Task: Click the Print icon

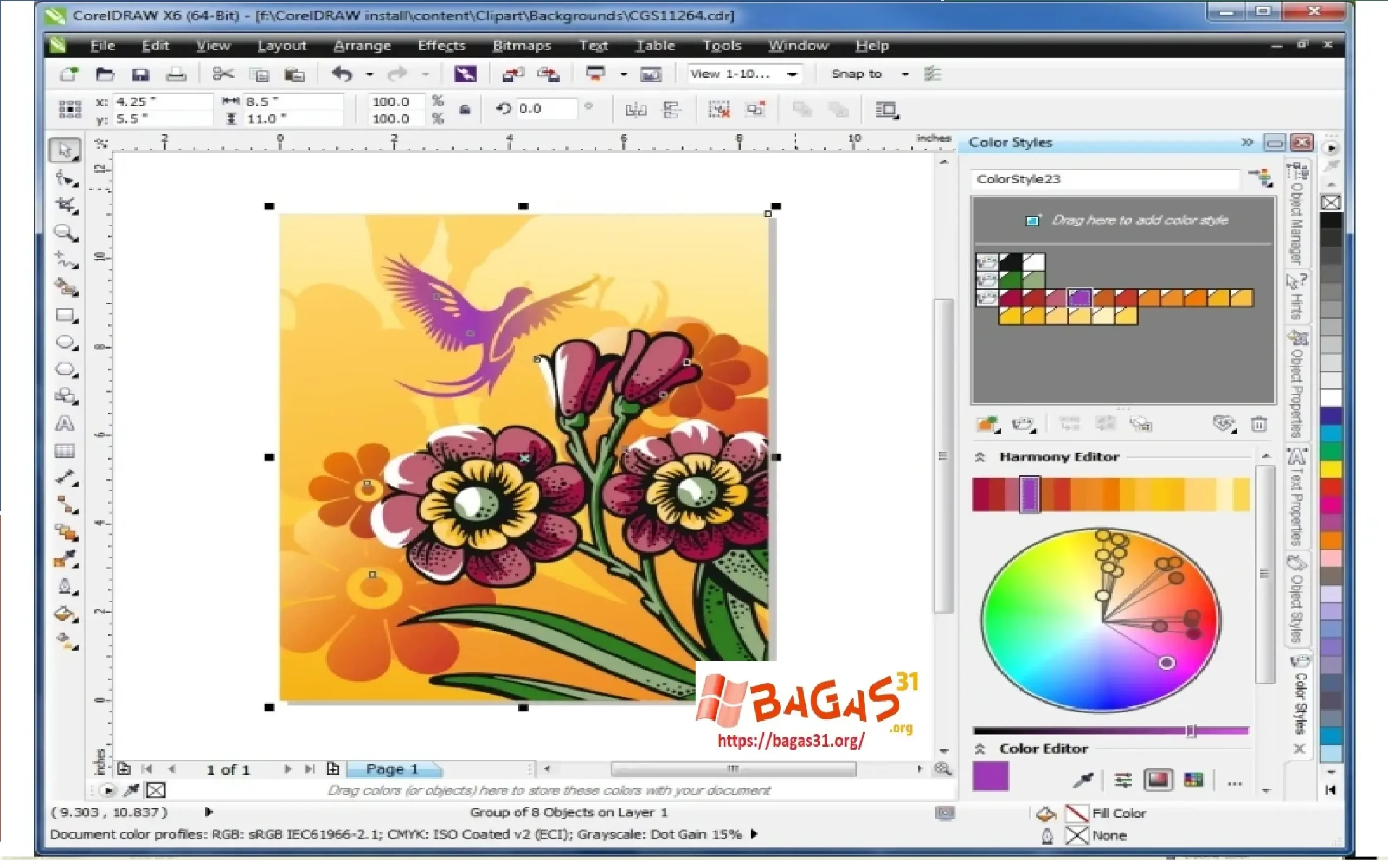Action: point(176,74)
